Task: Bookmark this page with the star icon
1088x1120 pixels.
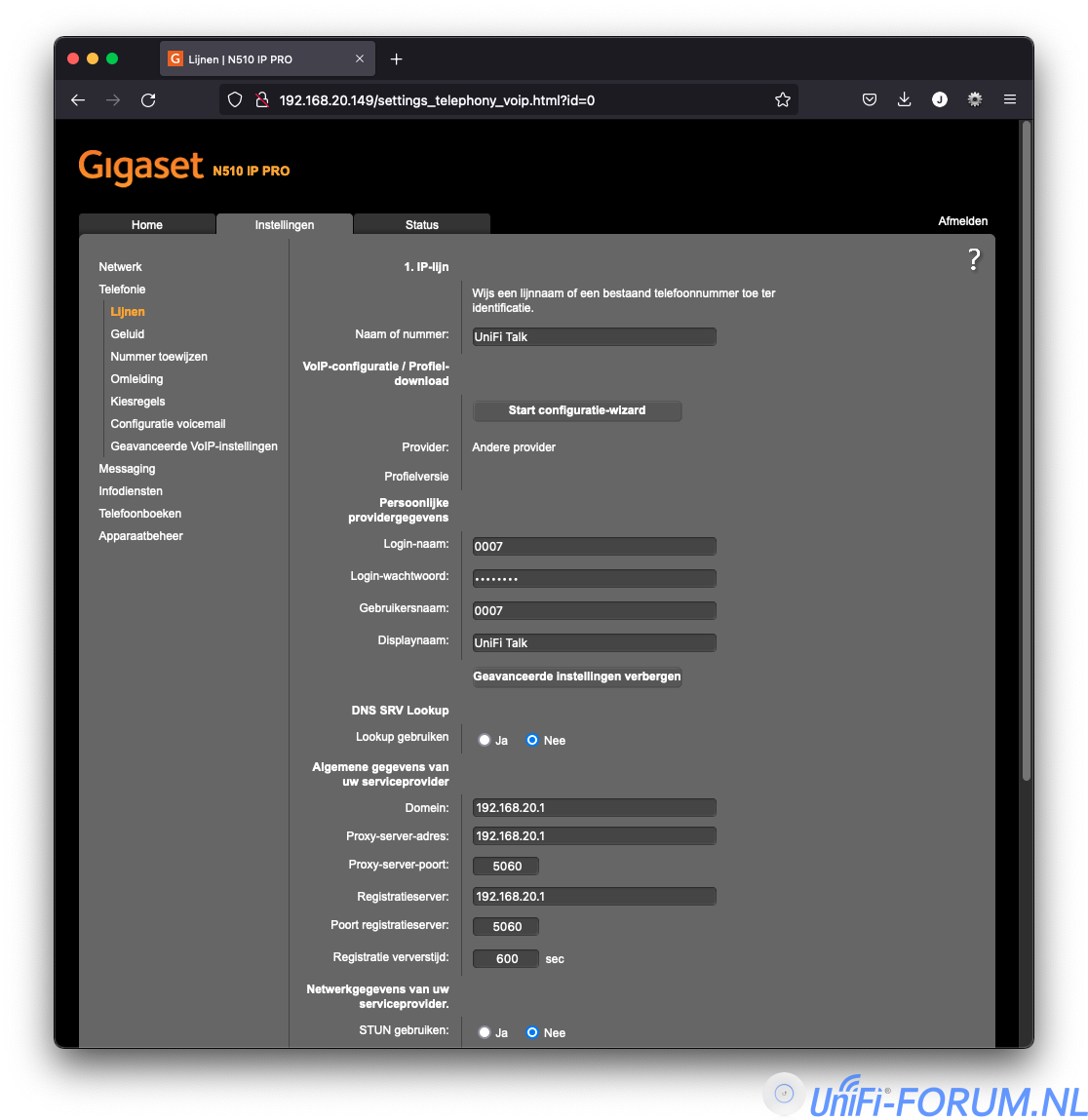Action: pos(782,100)
